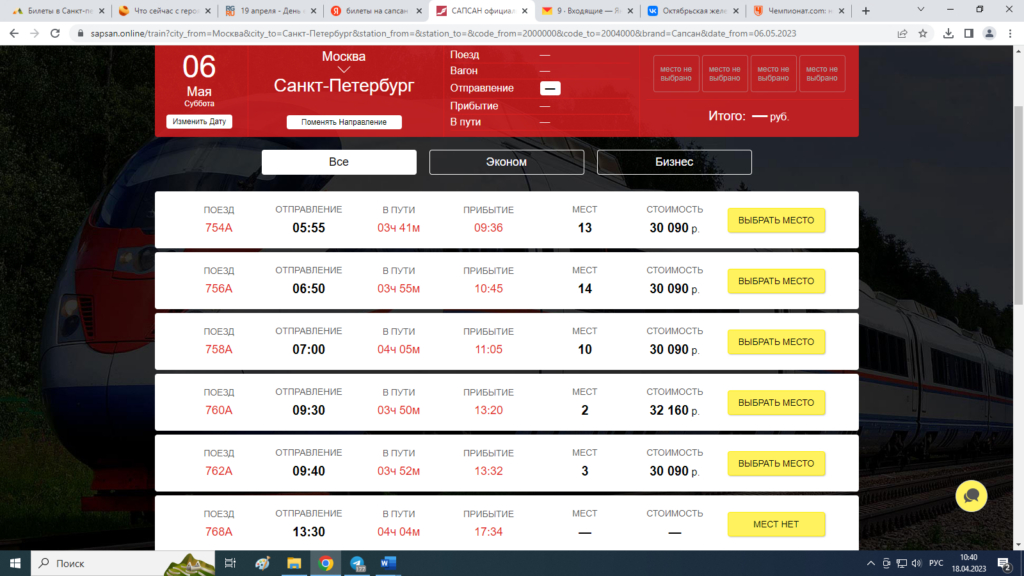Switch input language РУС indicator
Viewport: 1024px width, 576px height.
(936, 563)
